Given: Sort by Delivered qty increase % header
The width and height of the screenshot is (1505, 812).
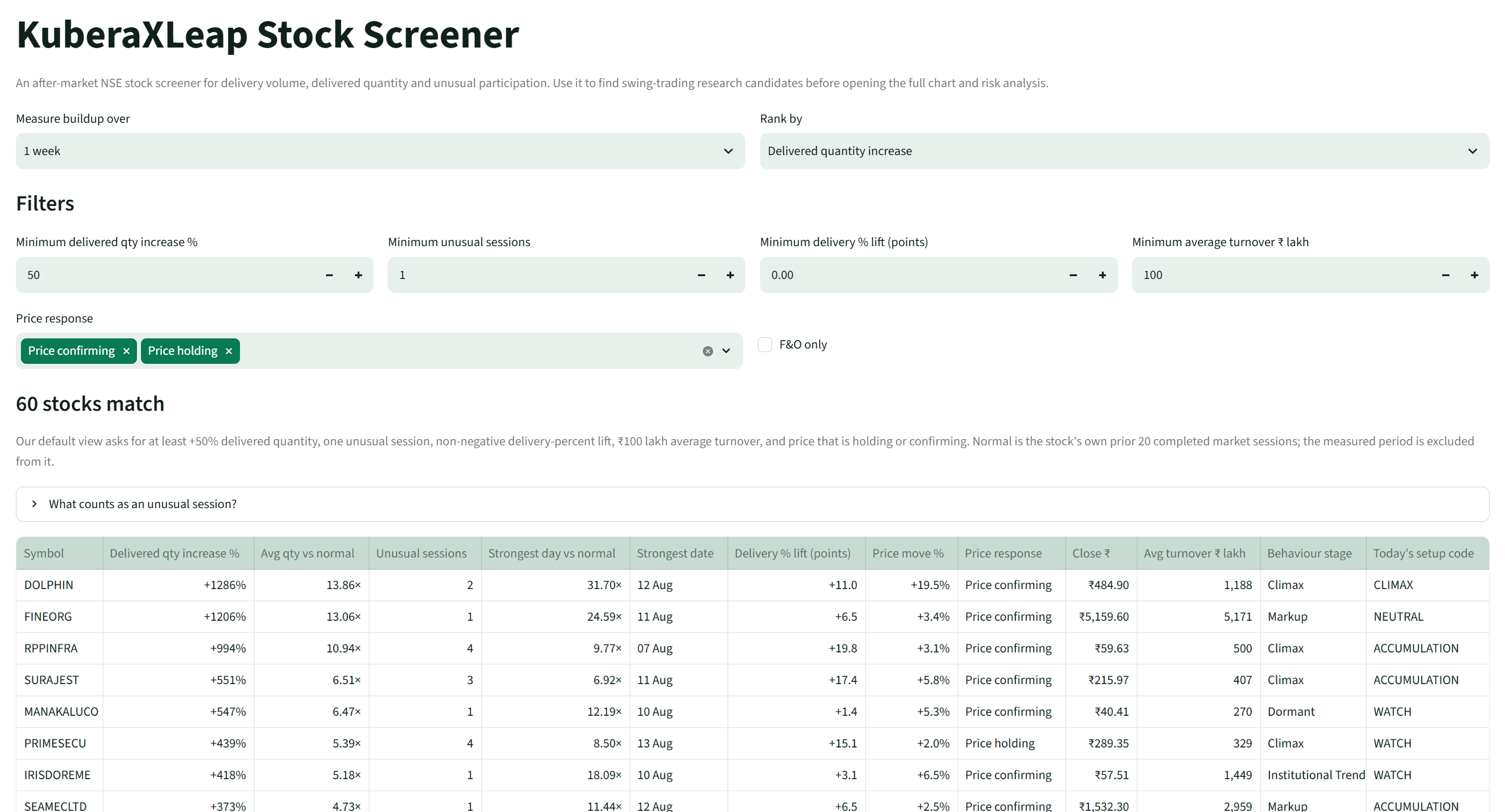Looking at the screenshot, I should (x=178, y=553).
